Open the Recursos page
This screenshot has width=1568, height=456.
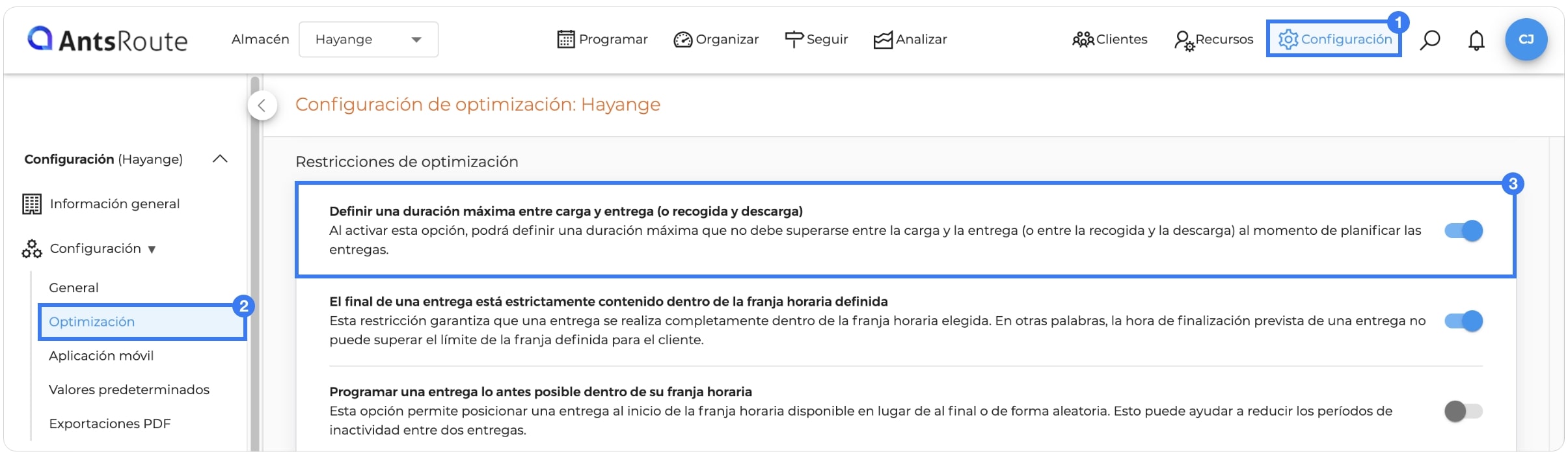pyautogui.click(x=1213, y=40)
